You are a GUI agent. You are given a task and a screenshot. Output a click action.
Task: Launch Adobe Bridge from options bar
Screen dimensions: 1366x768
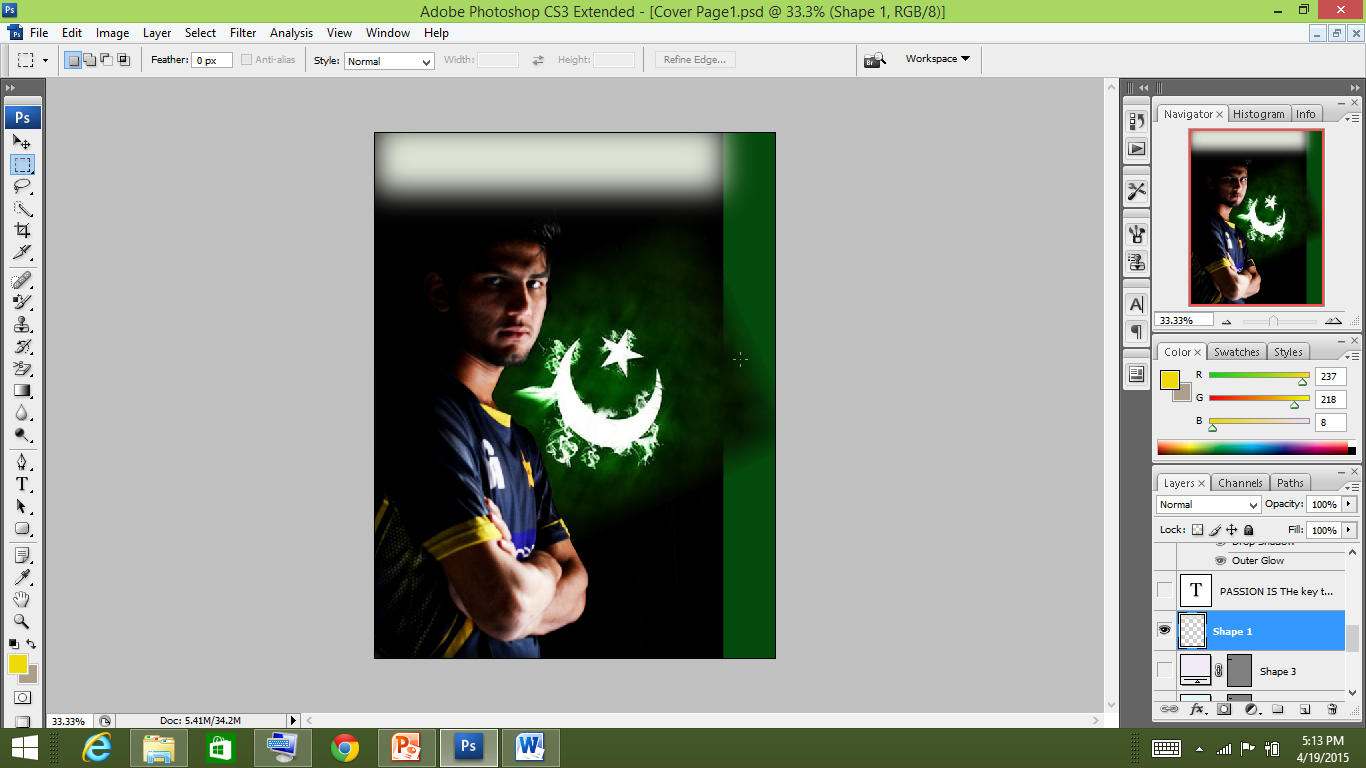point(875,60)
